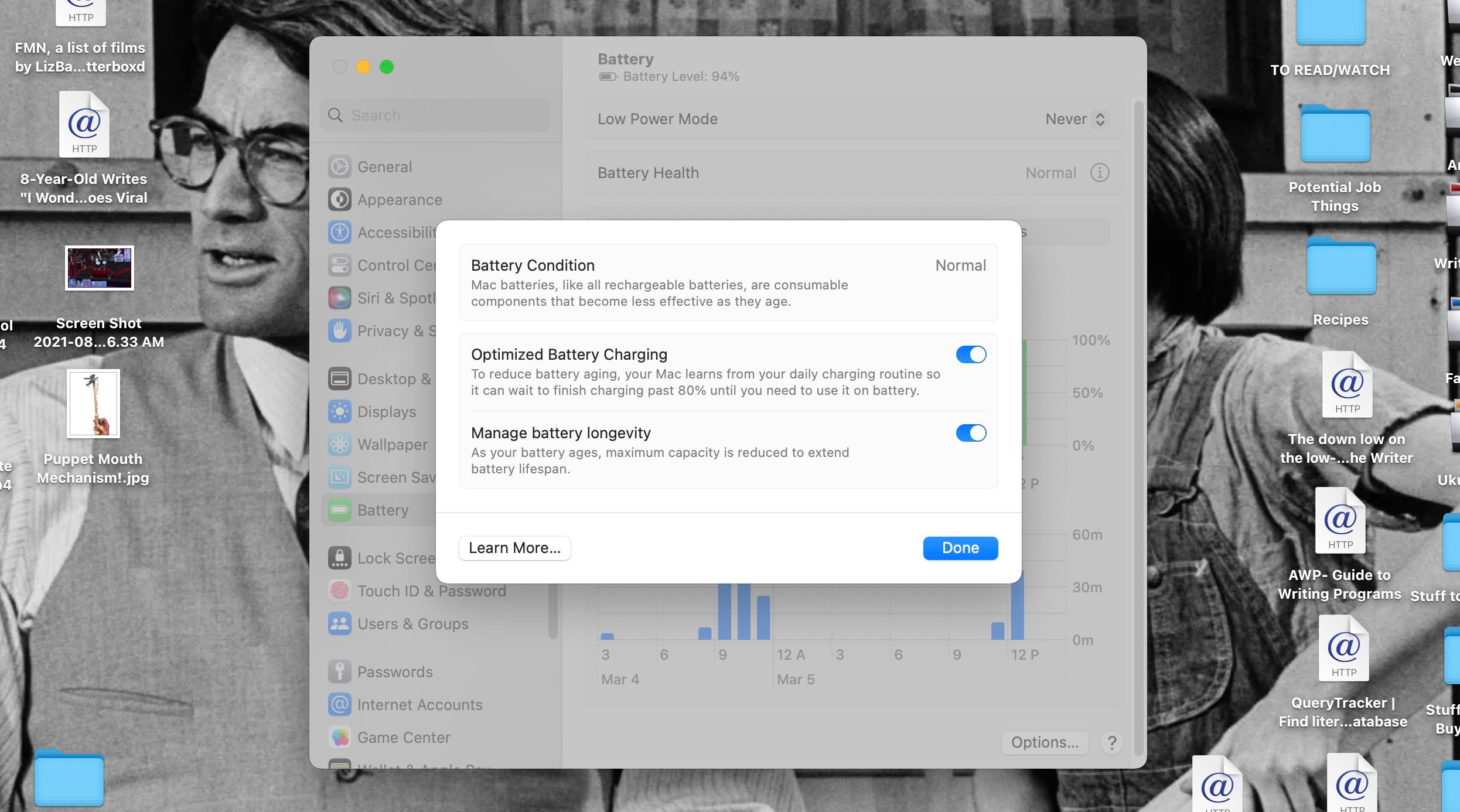This screenshot has width=1460, height=812.
Task: Click Touch ID & Password fingerprint icon
Action: coord(340,591)
